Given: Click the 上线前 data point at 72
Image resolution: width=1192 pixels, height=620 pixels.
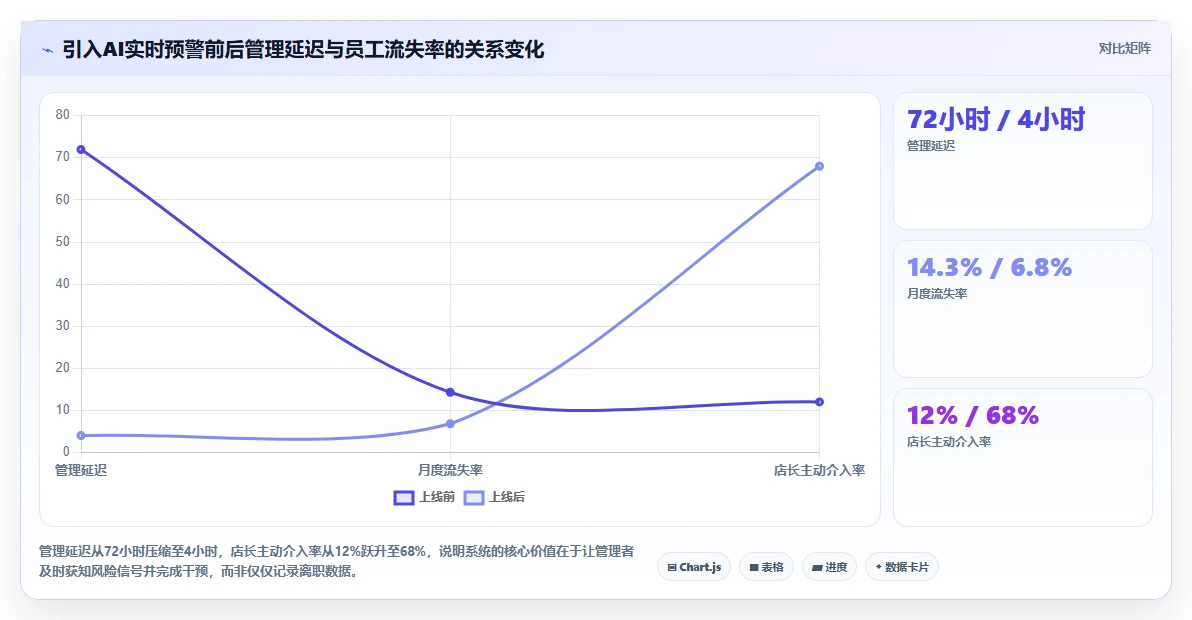Looking at the screenshot, I should point(81,150).
